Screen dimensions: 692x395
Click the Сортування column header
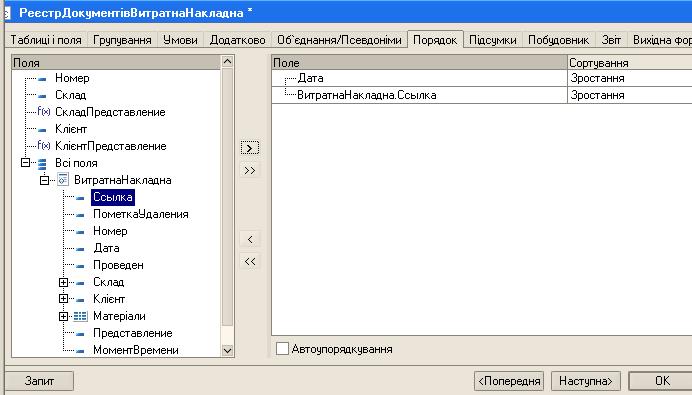point(630,63)
